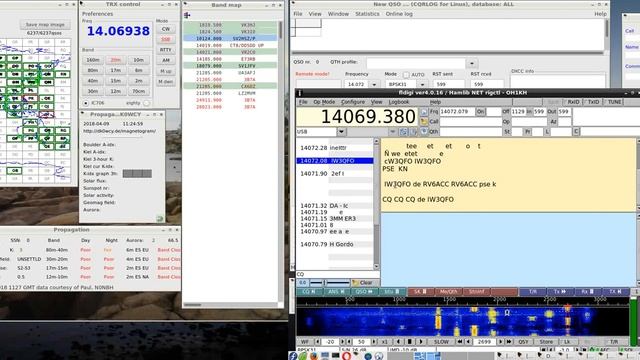This screenshot has width=640, height=360.
Task: Click the SLOW waterfall speed button
Action: tap(441, 342)
